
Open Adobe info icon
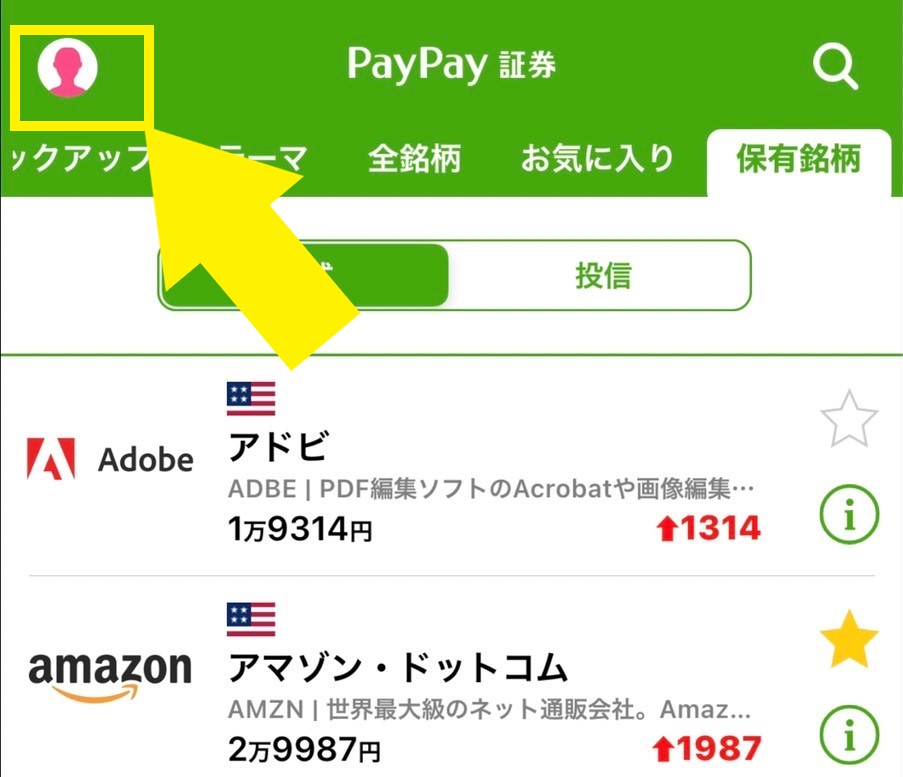849,514
